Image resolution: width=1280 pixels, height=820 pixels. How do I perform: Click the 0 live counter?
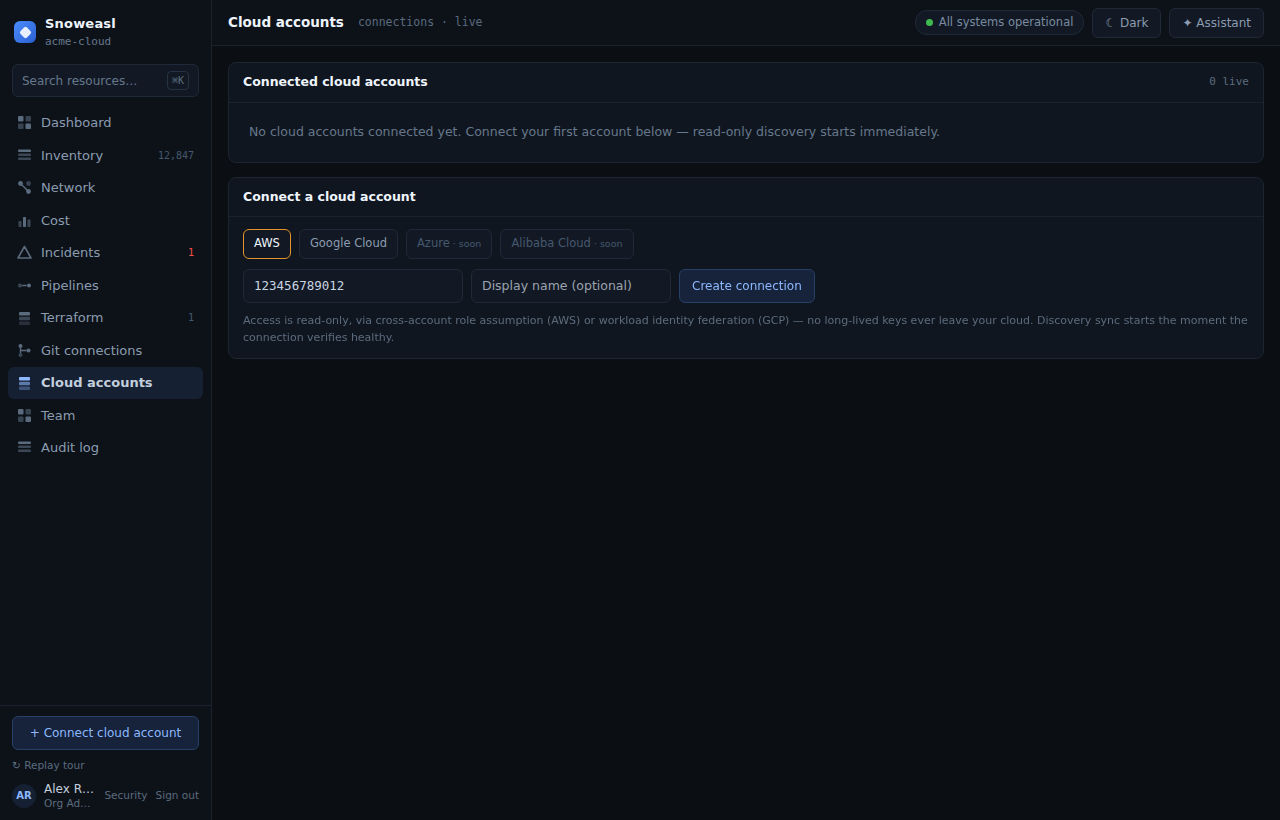[1229, 82]
